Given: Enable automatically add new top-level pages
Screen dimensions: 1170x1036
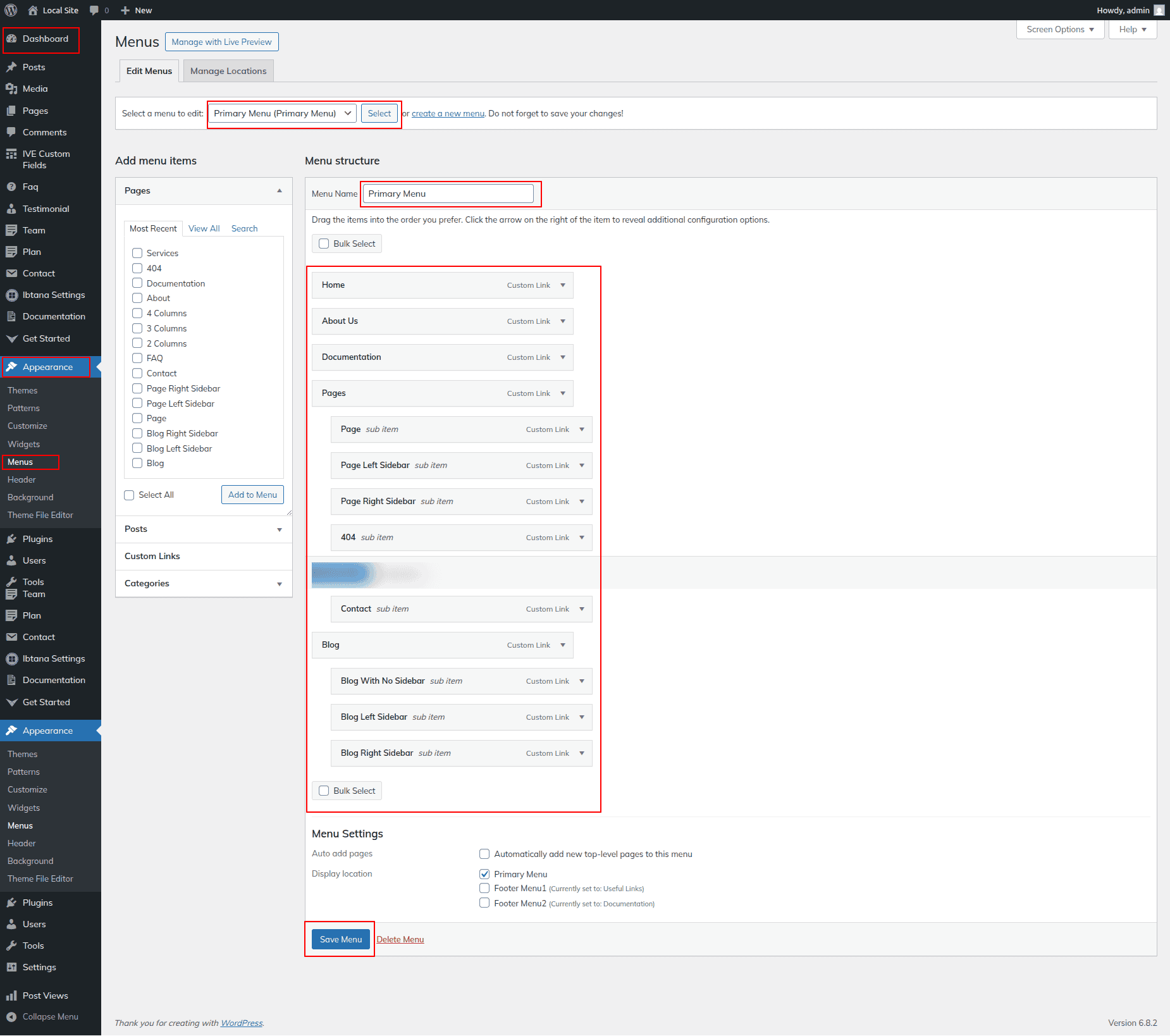Looking at the screenshot, I should click(x=484, y=854).
